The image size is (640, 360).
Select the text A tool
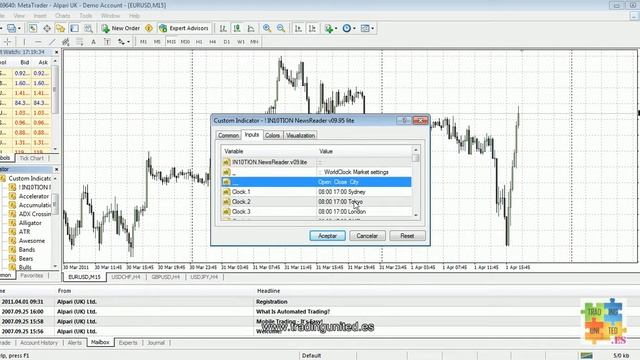coord(93,42)
